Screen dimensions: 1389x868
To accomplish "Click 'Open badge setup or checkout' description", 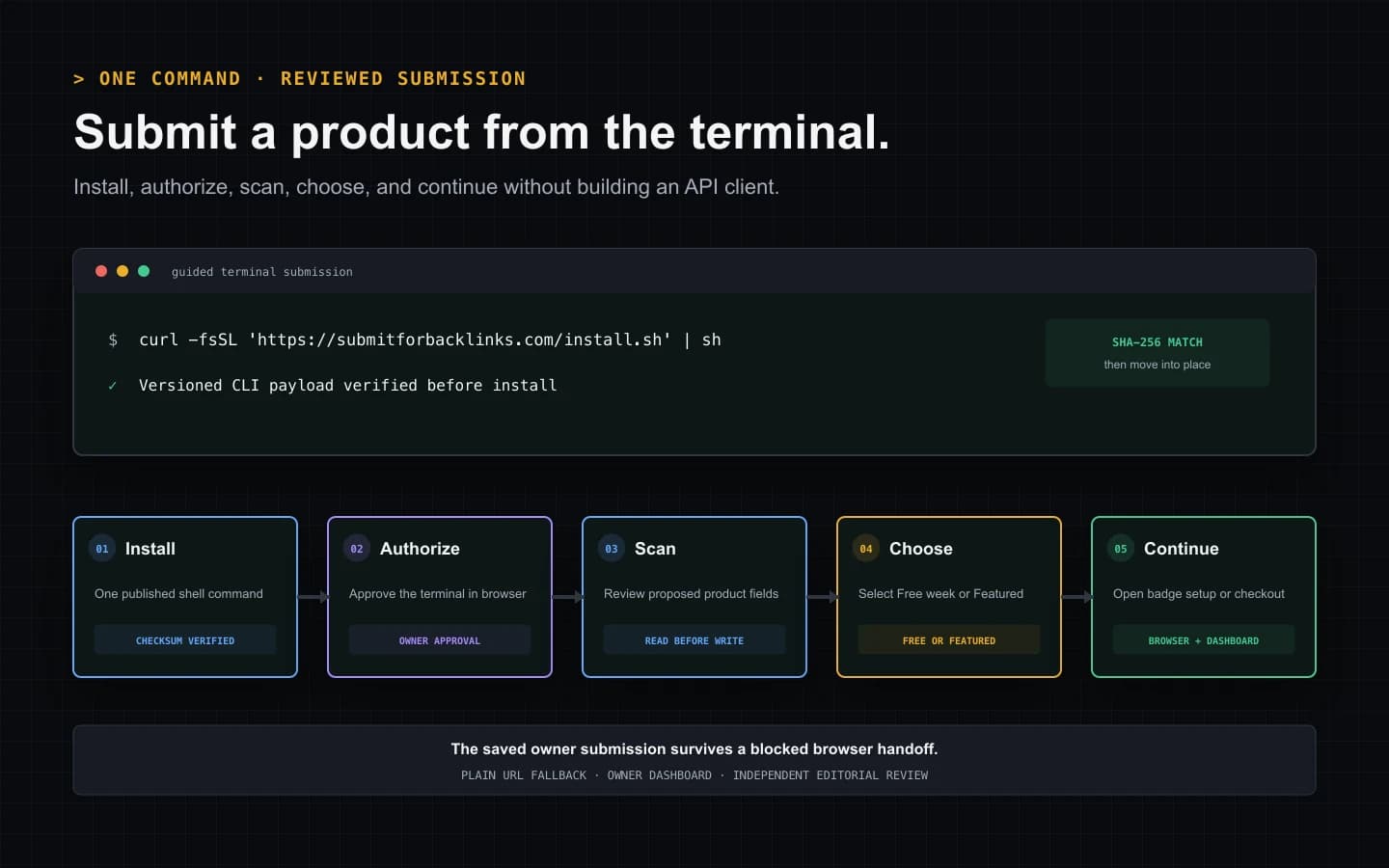I will coord(1199,594).
